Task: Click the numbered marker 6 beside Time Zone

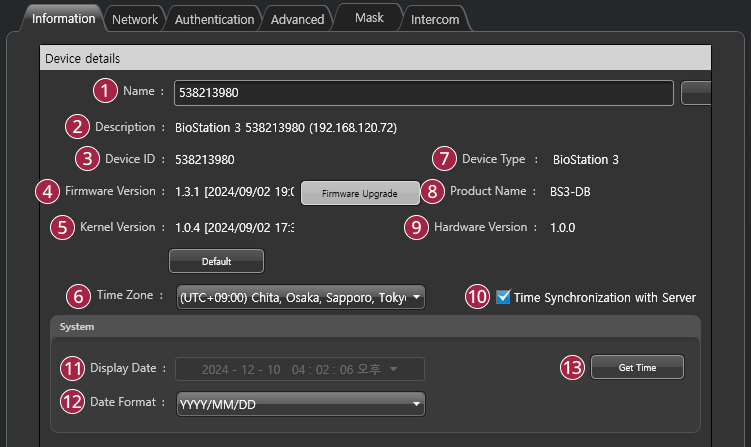Action: 79,296
